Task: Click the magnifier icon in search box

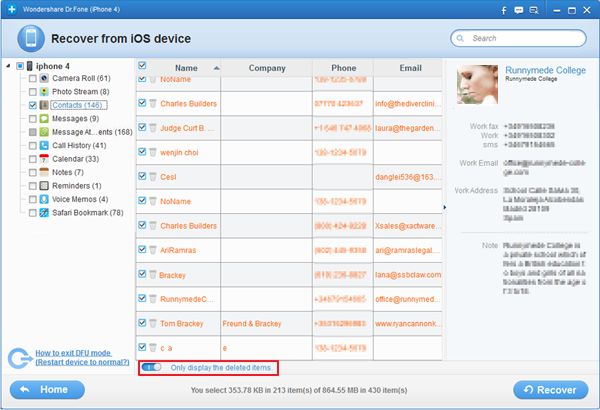Action: point(460,38)
